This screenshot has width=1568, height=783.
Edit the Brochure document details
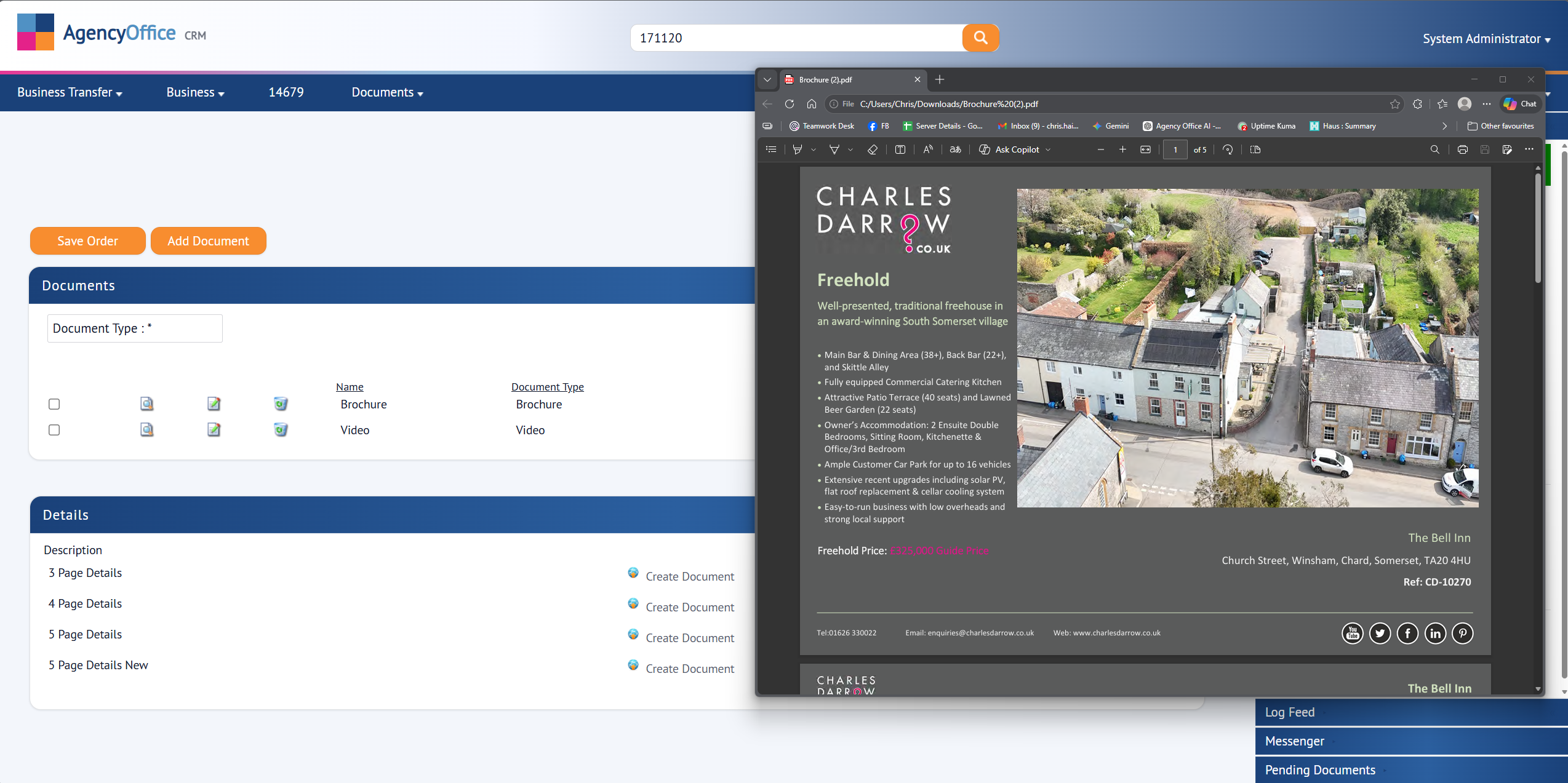[214, 404]
